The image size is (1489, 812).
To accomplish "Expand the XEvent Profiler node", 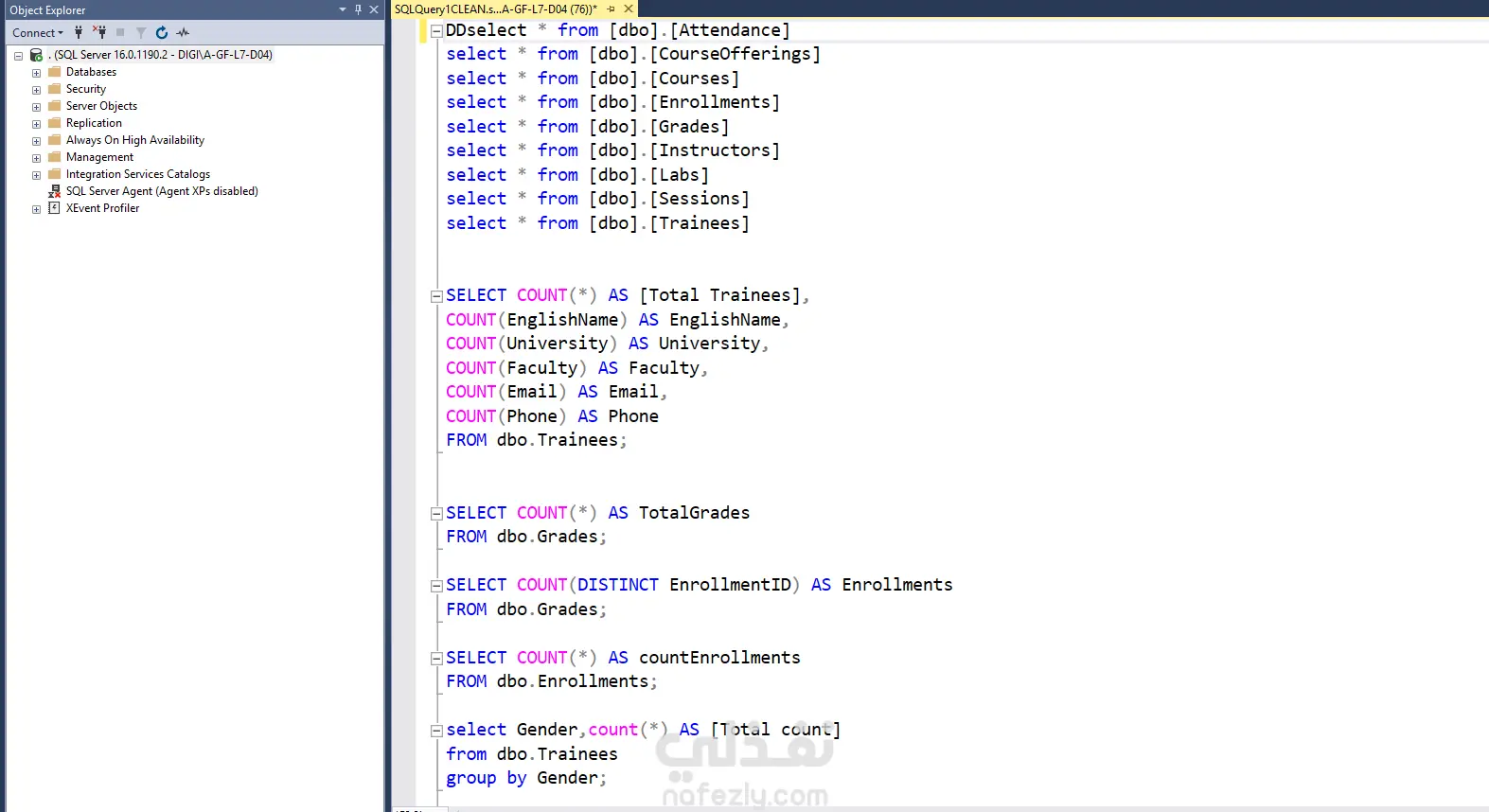I will [x=36, y=209].
